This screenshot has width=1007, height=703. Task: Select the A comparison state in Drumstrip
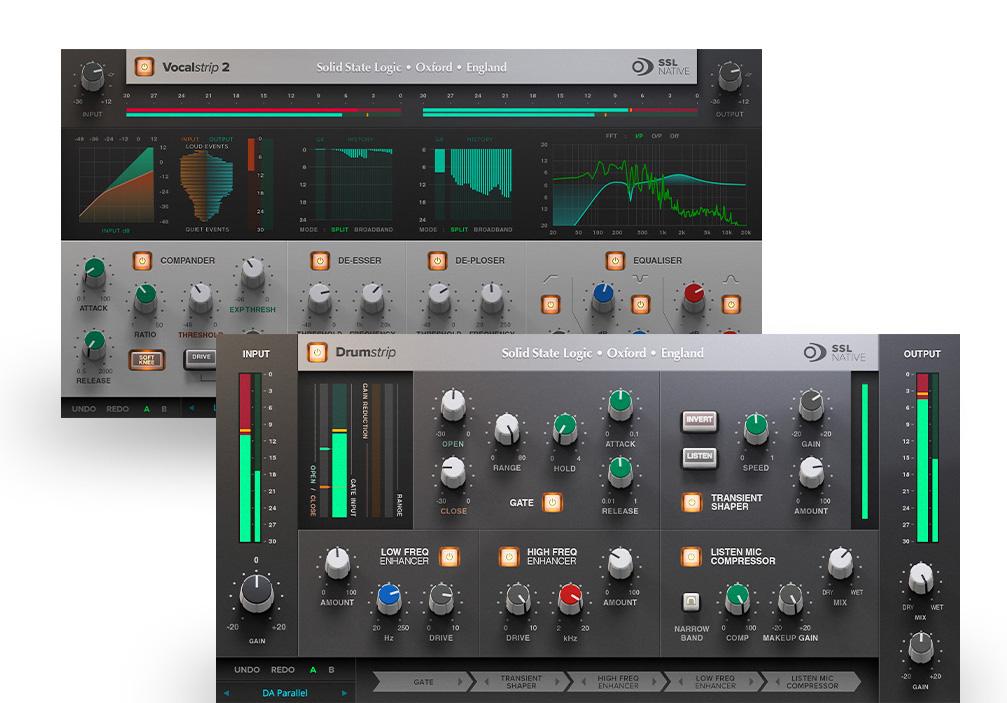click(x=311, y=669)
